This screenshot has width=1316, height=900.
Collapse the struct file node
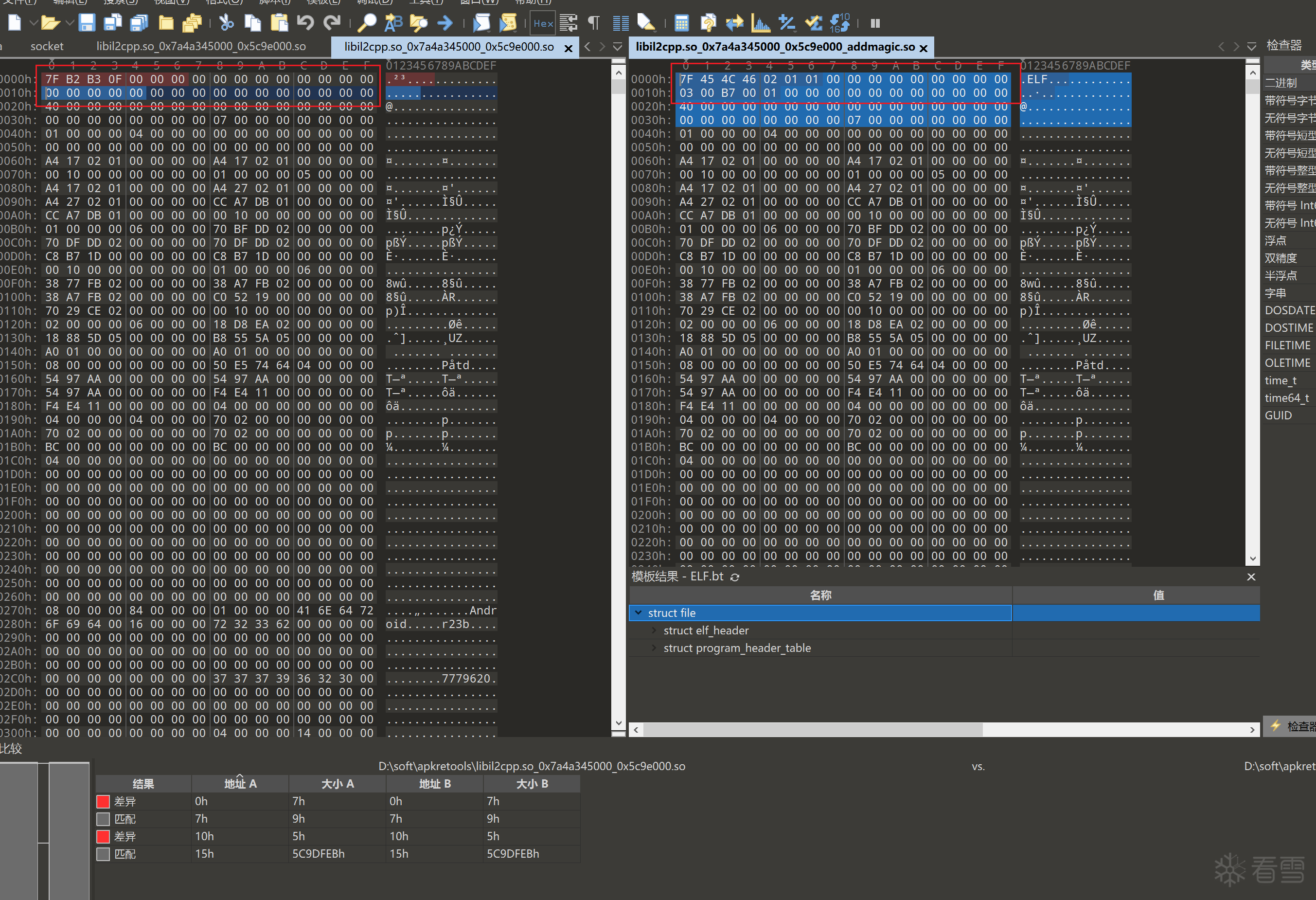(638, 613)
